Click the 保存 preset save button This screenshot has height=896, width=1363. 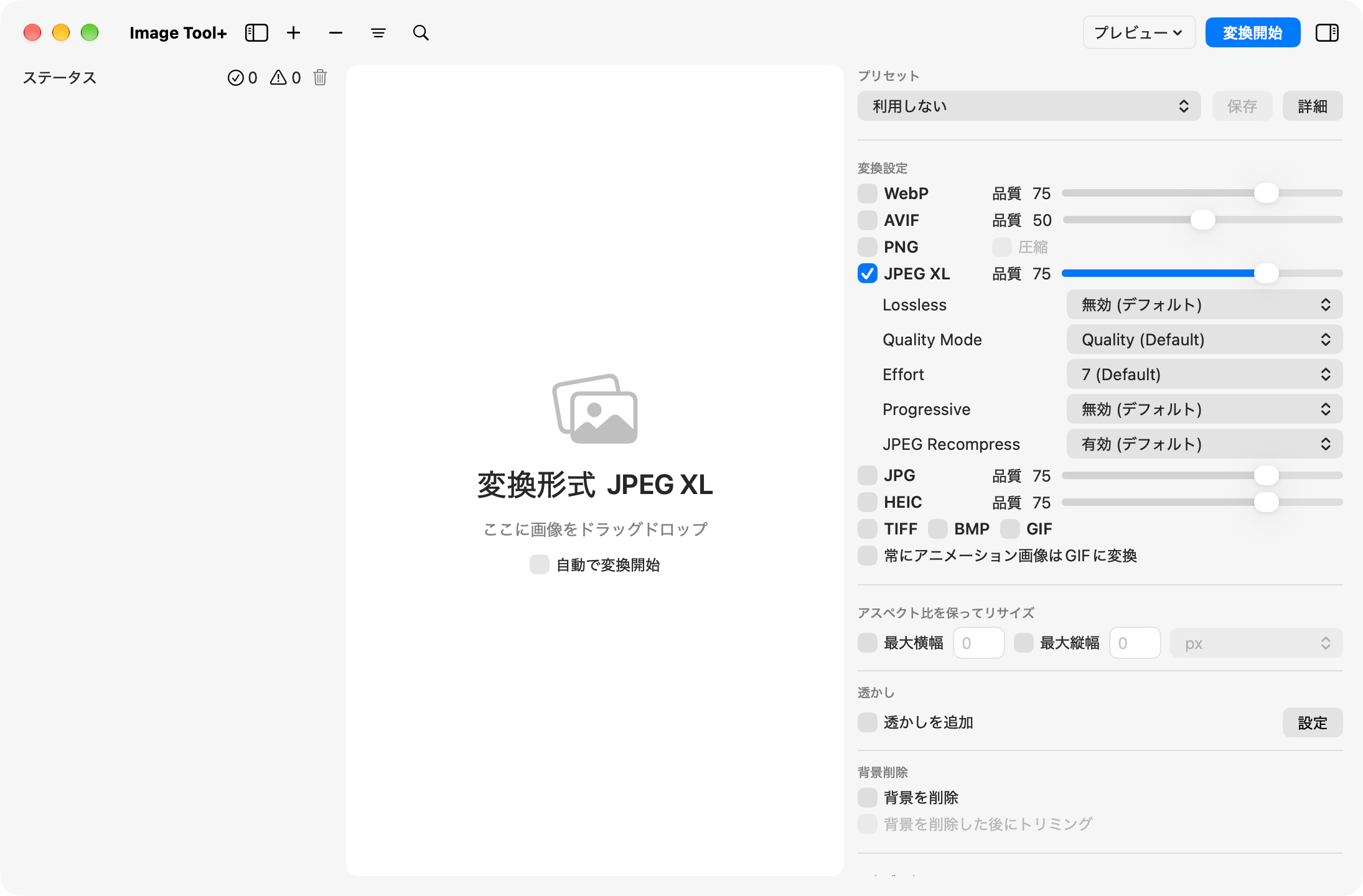(x=1242, y=106)
